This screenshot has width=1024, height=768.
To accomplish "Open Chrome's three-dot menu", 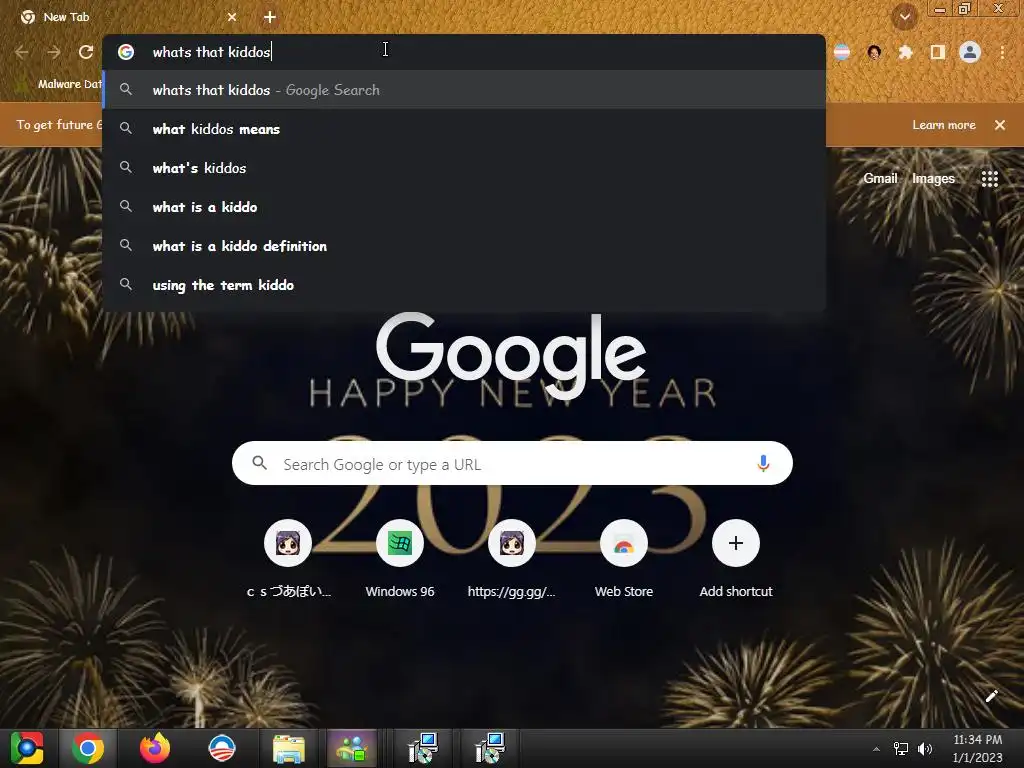I will click(x=1002, y=52).
